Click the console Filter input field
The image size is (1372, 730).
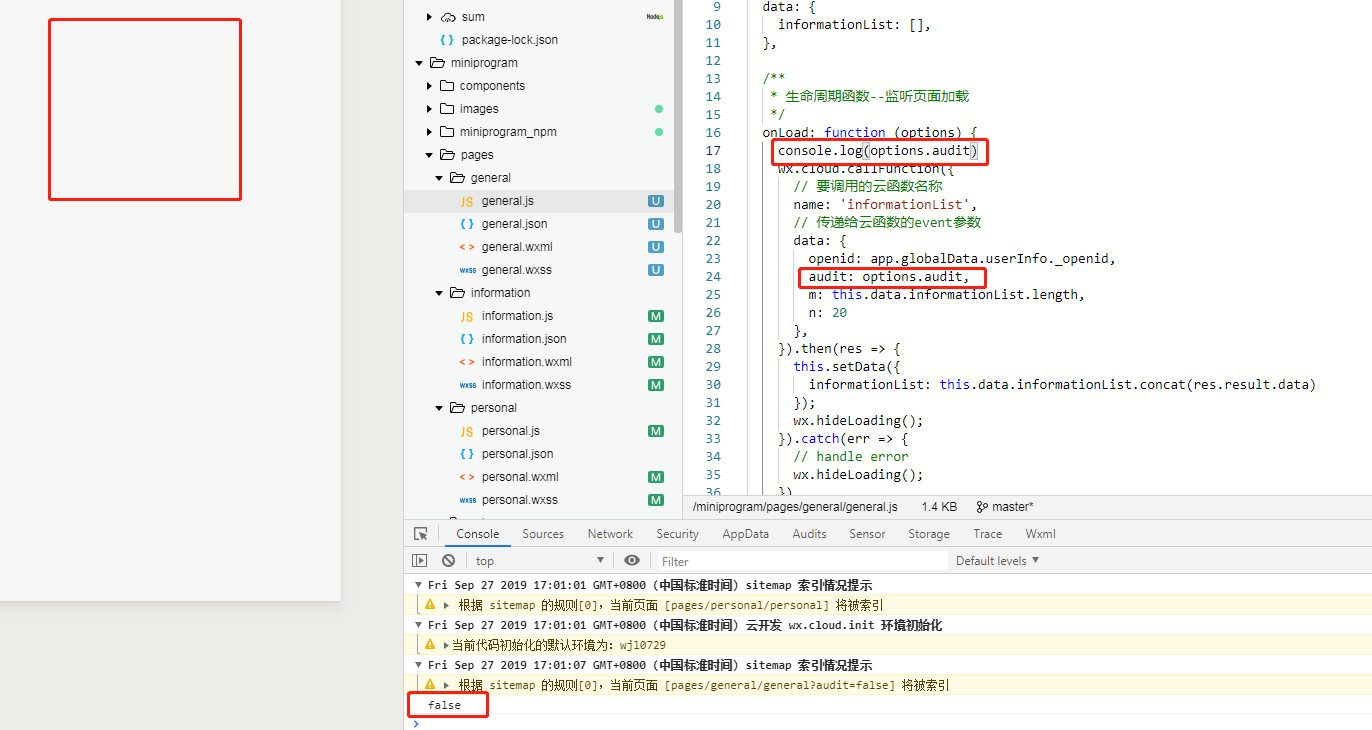click(x=800, y=561)
